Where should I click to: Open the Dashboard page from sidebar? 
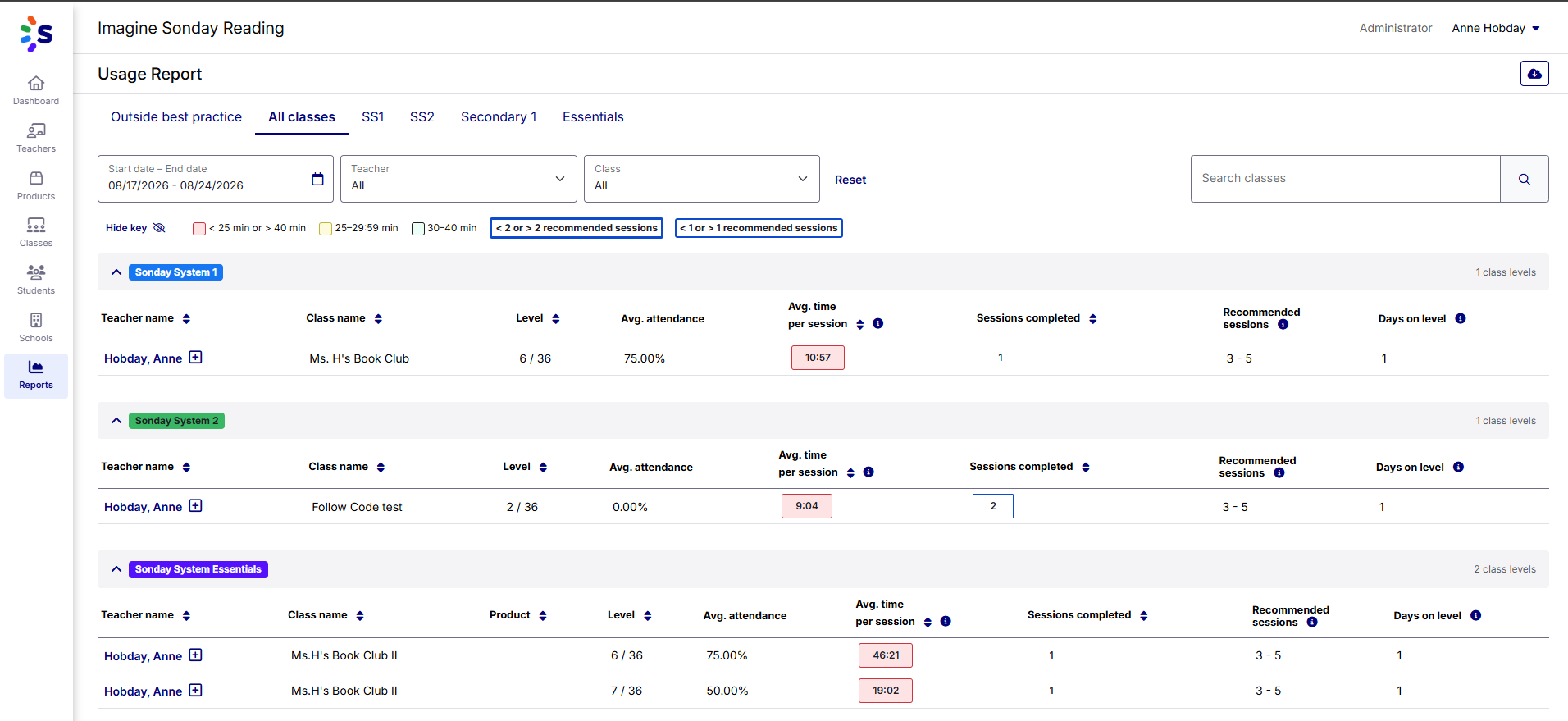(x=36, y=90)
